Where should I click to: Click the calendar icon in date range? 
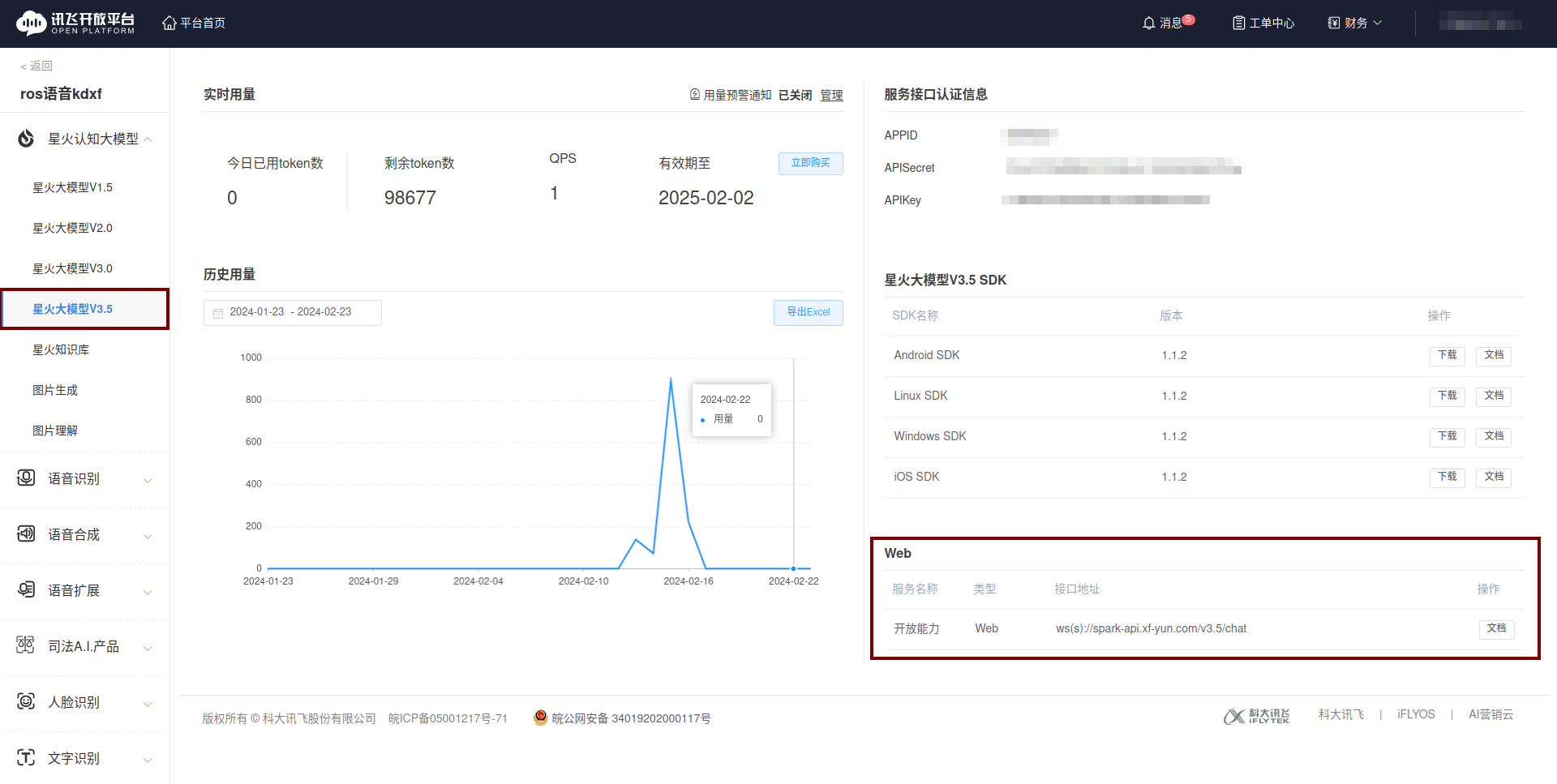(x=218, y=313)
